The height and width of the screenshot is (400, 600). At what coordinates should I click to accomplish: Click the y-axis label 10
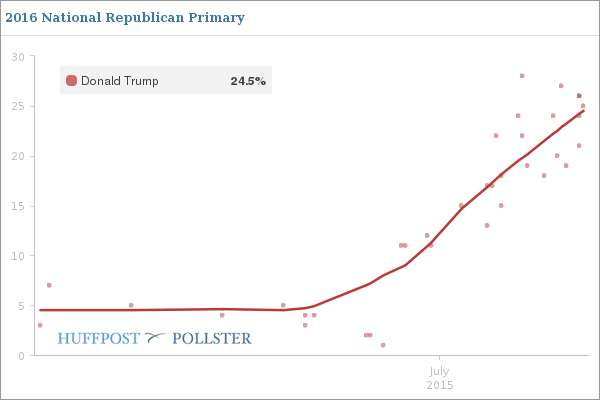click(17, 256)
